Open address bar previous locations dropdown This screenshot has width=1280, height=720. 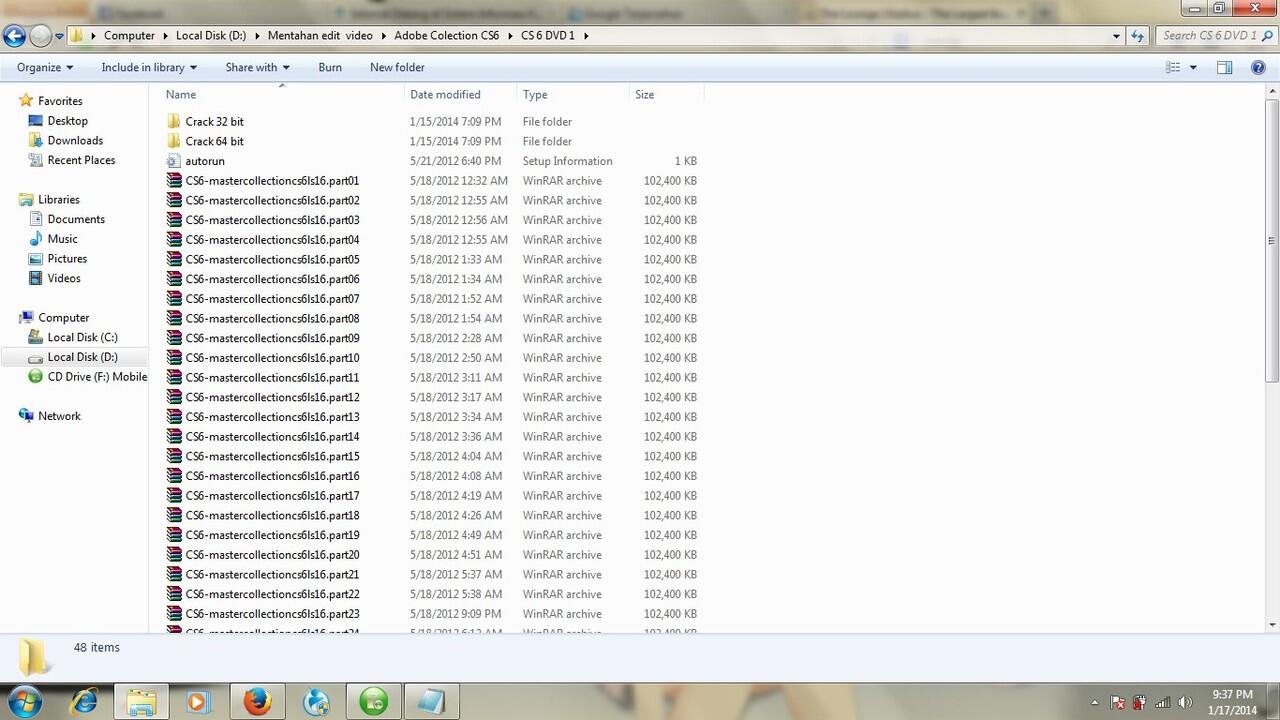(x=1116, y=35)
